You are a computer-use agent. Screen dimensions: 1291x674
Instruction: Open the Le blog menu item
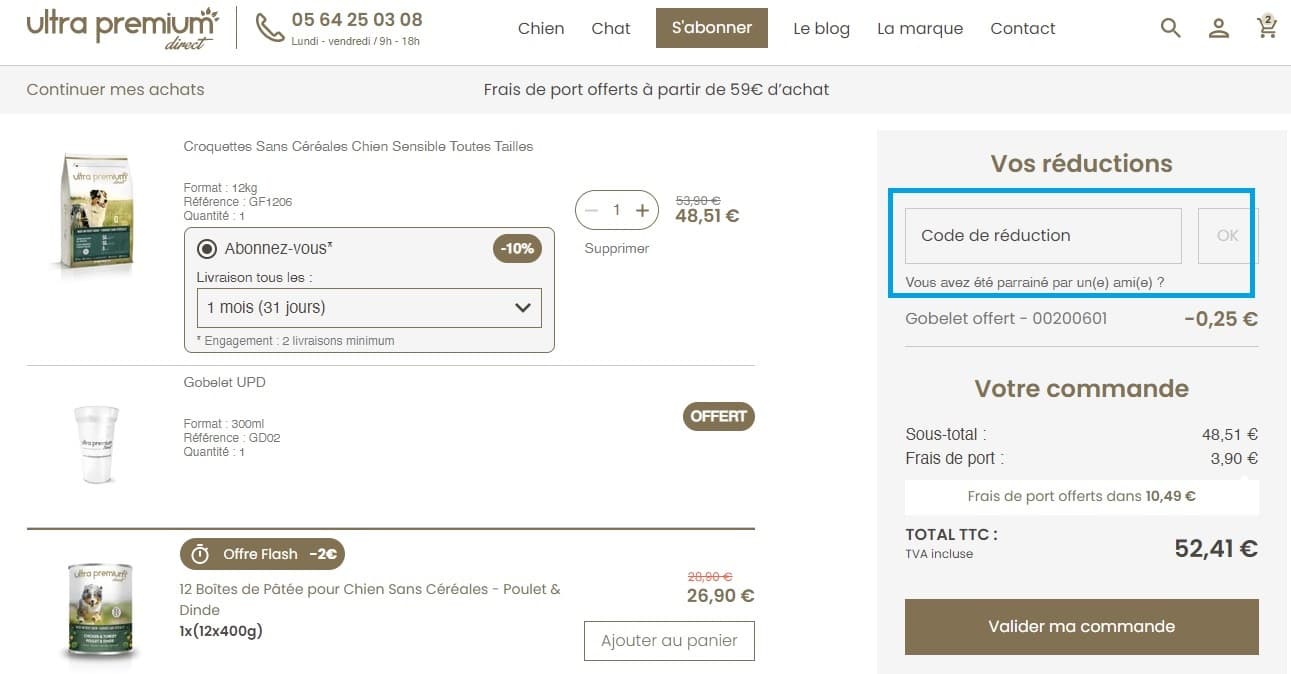click(x=821, y=28)
